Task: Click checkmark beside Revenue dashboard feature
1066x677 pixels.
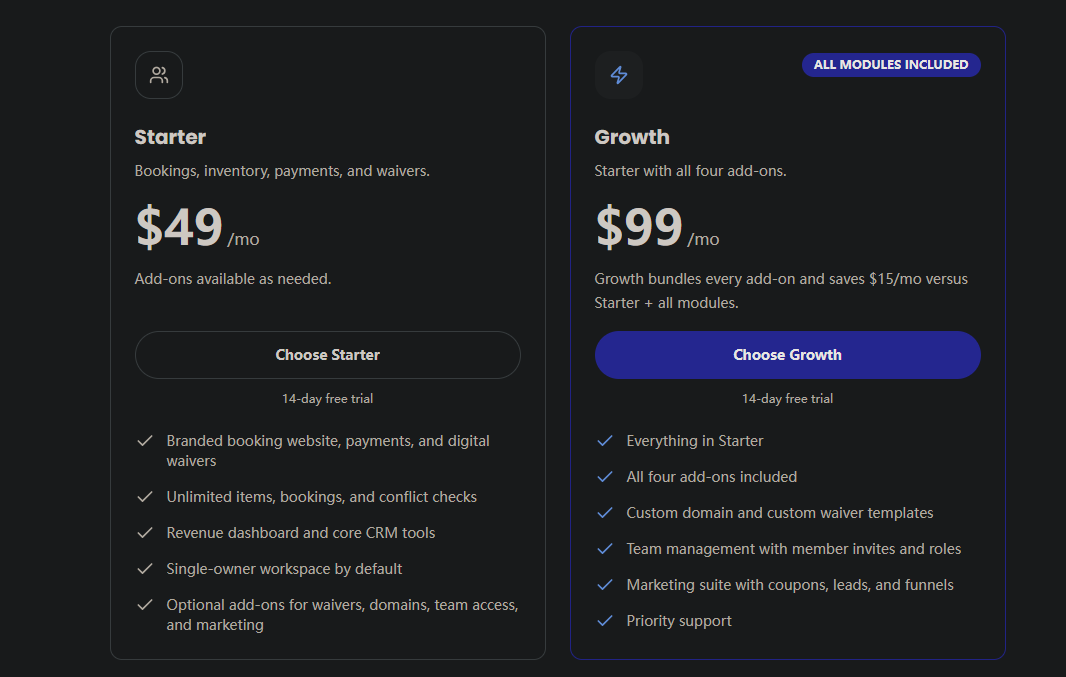Action: click(x=145, y=533)
